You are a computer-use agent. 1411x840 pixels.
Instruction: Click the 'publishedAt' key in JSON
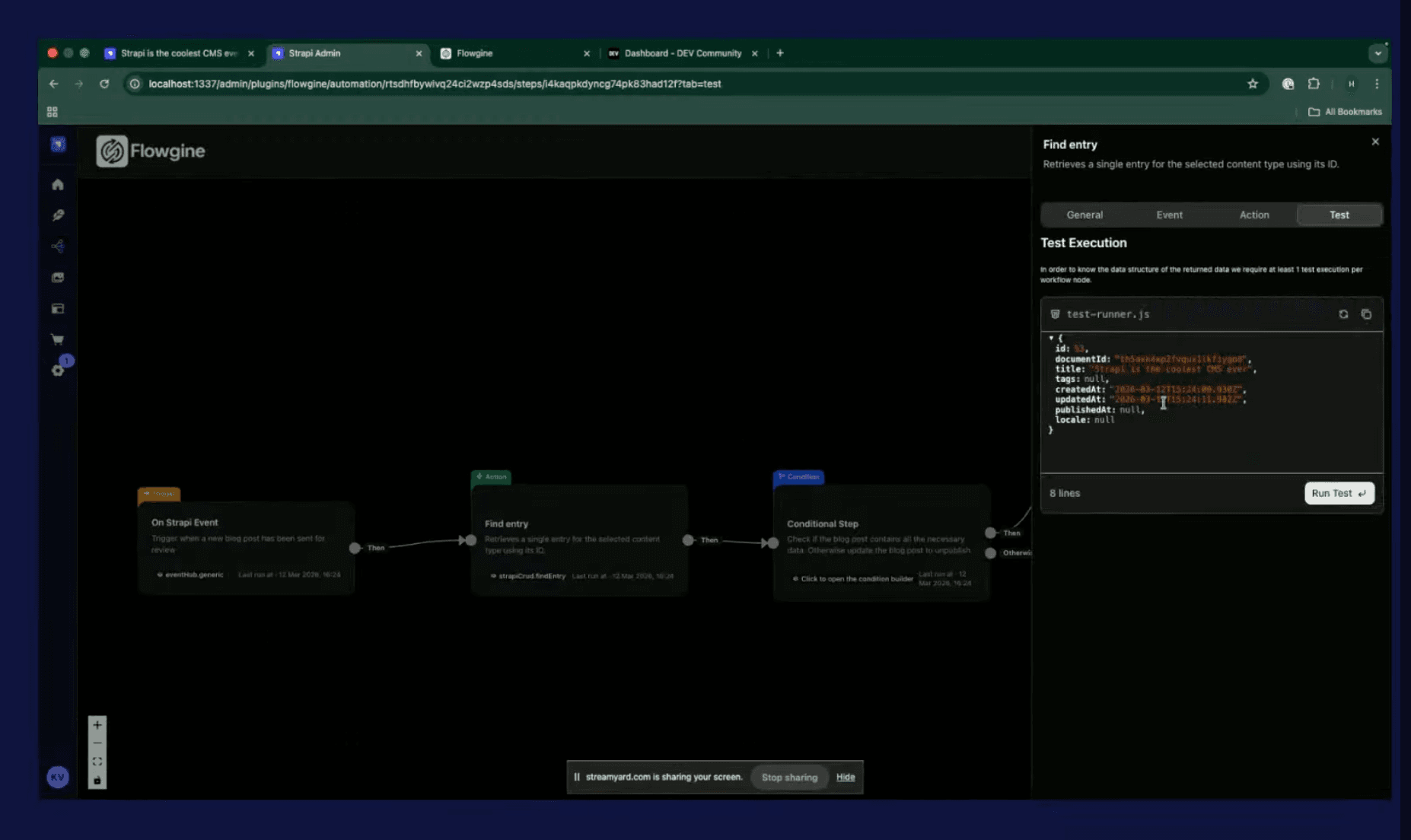click(x=1085, y=410)
